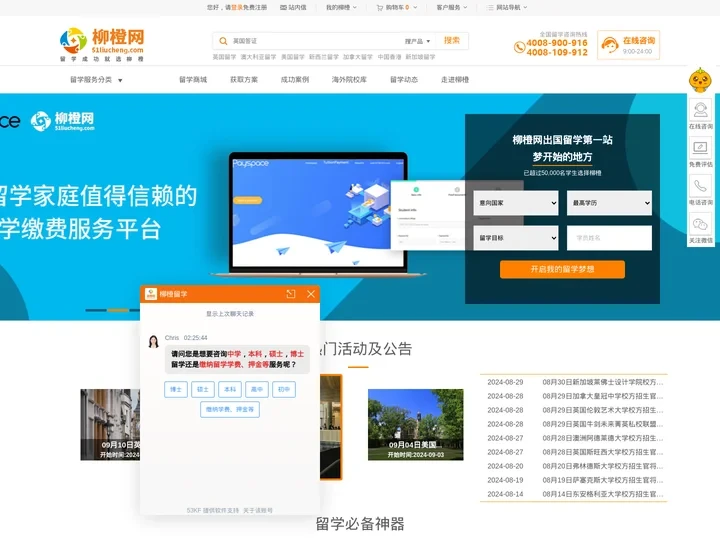Open the 留学动态 nav item
720x540 pixels.
[404, 79]
